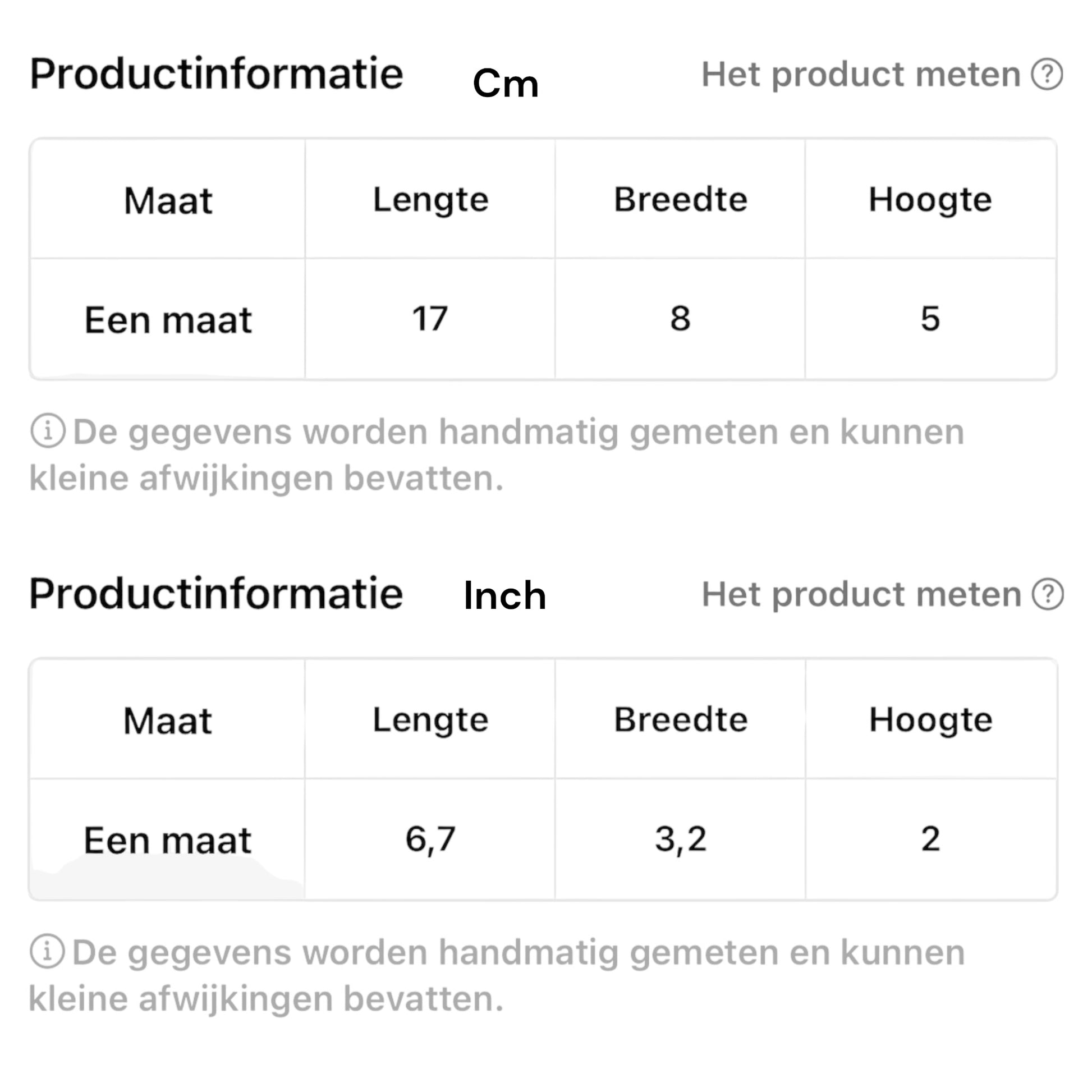The width and height of the screenshot is (1092, 1092).
Task: Click the question mark icon in Inch section
Action: [1047, 594]
